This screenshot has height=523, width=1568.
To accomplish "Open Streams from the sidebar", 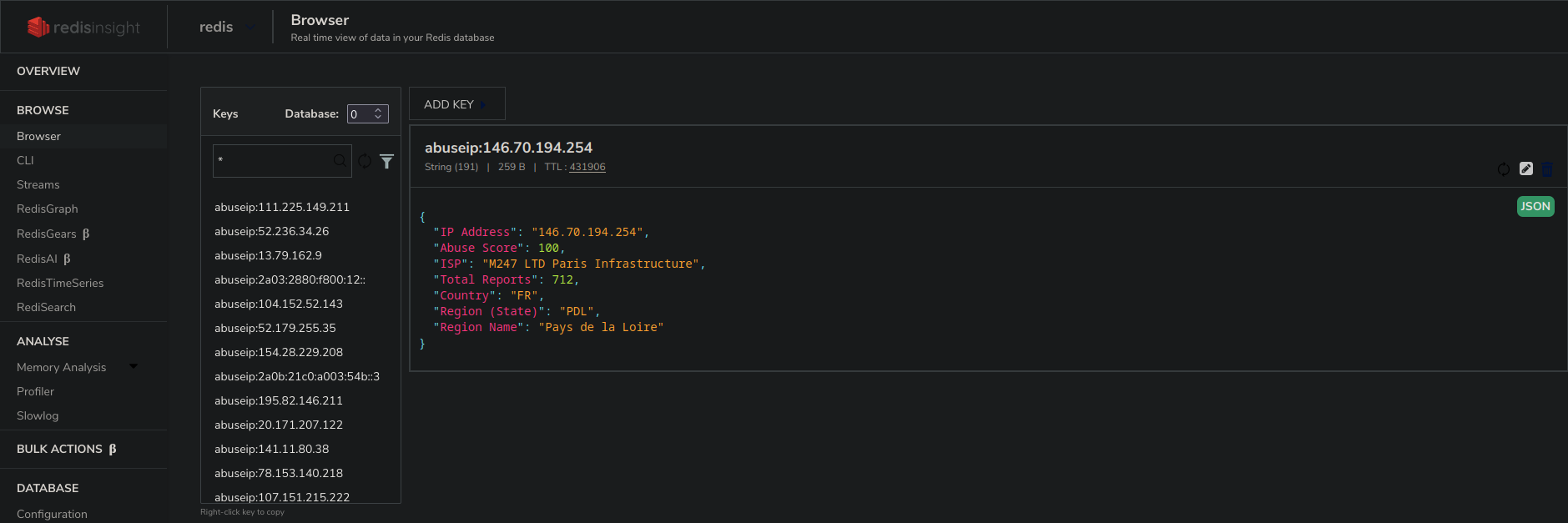I will coord(38,184).
